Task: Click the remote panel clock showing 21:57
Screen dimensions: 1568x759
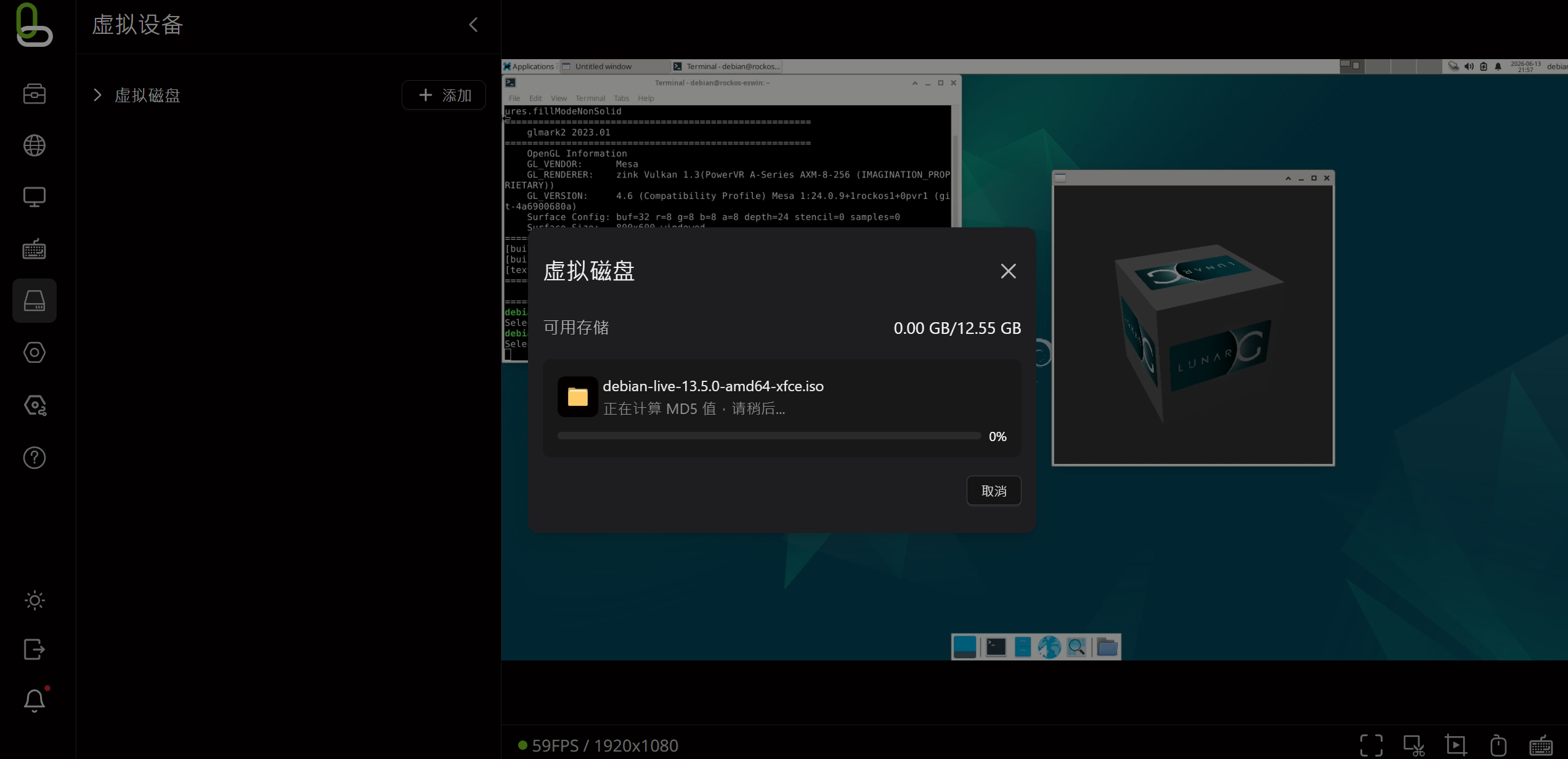Action: [x=1525, y=67]
